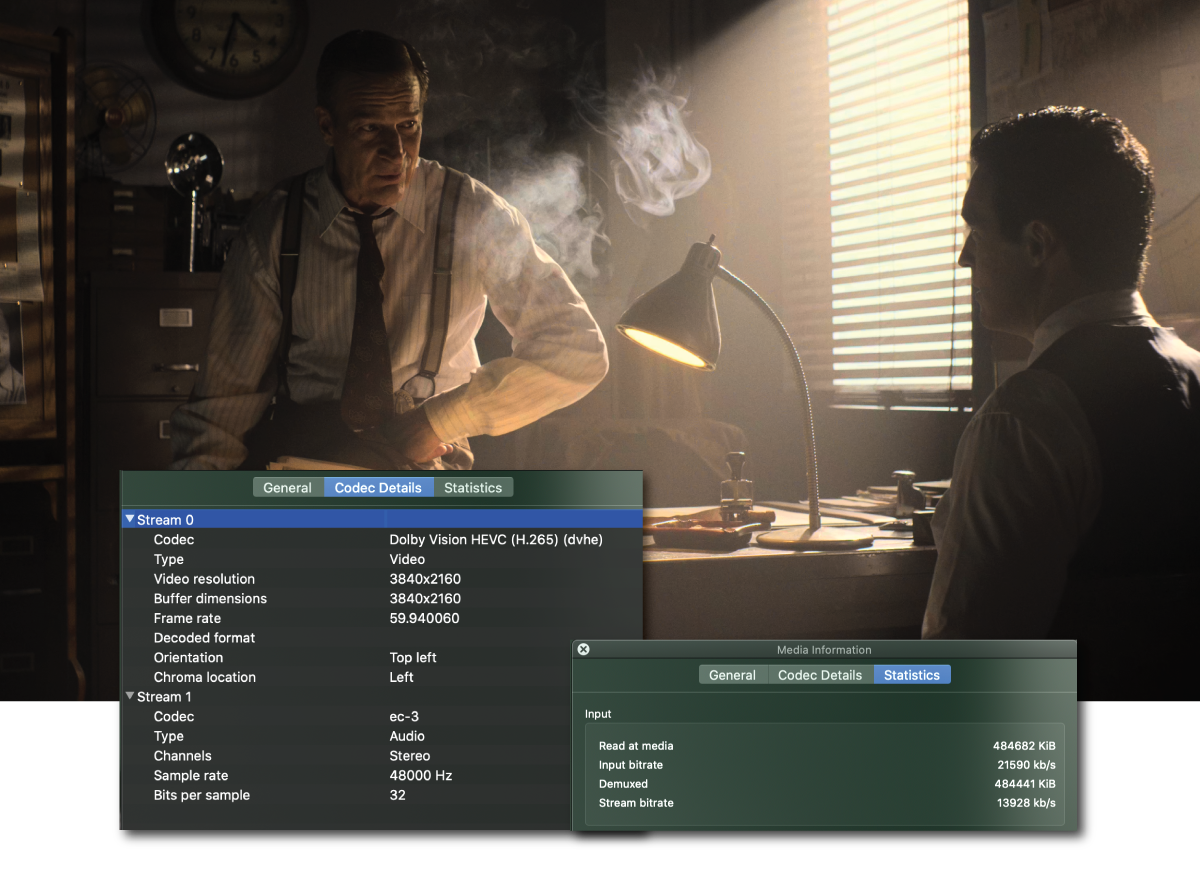Close the Media Information window
Screen dimensions: 1200x870
(x=584, y=649)
